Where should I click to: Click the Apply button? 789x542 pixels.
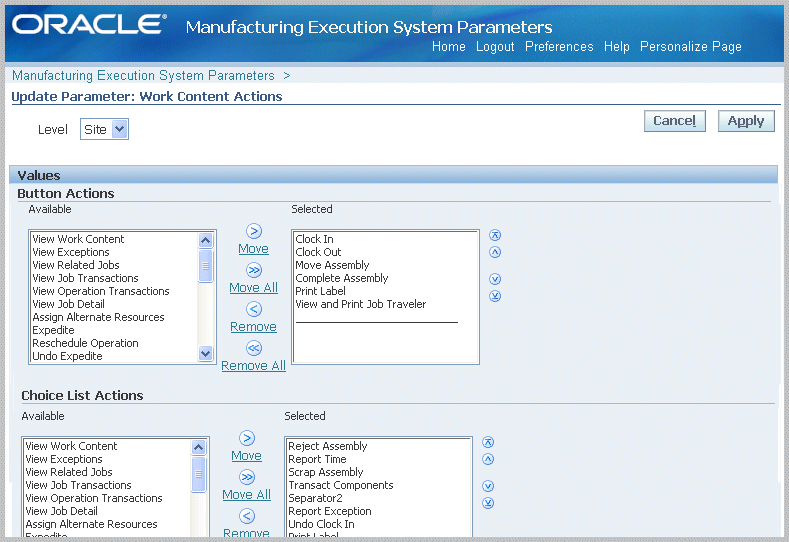pyautogui.click(x=746, y=121)
